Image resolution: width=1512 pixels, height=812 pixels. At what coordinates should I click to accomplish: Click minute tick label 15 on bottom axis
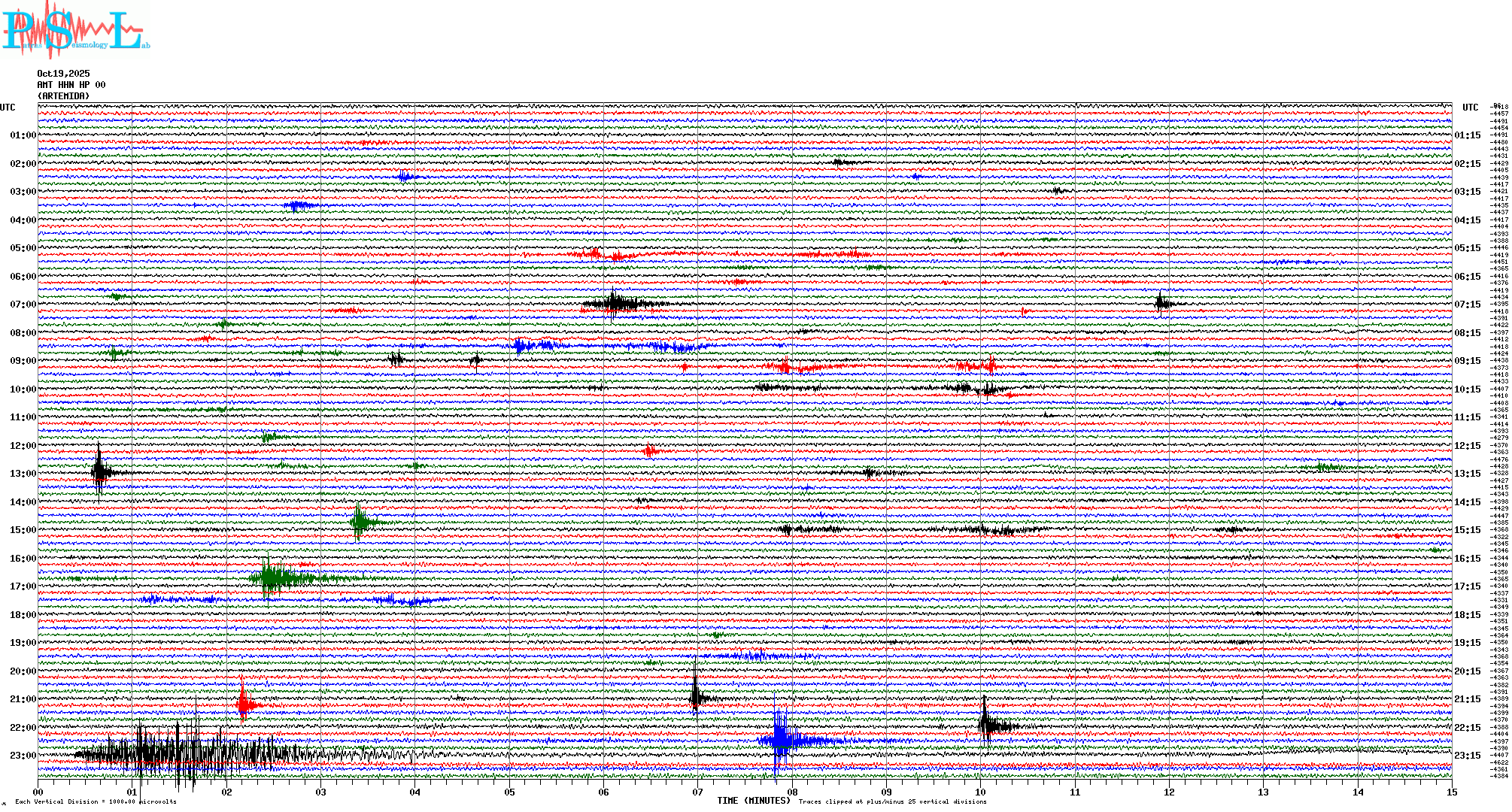click(x=1451, y=792)
